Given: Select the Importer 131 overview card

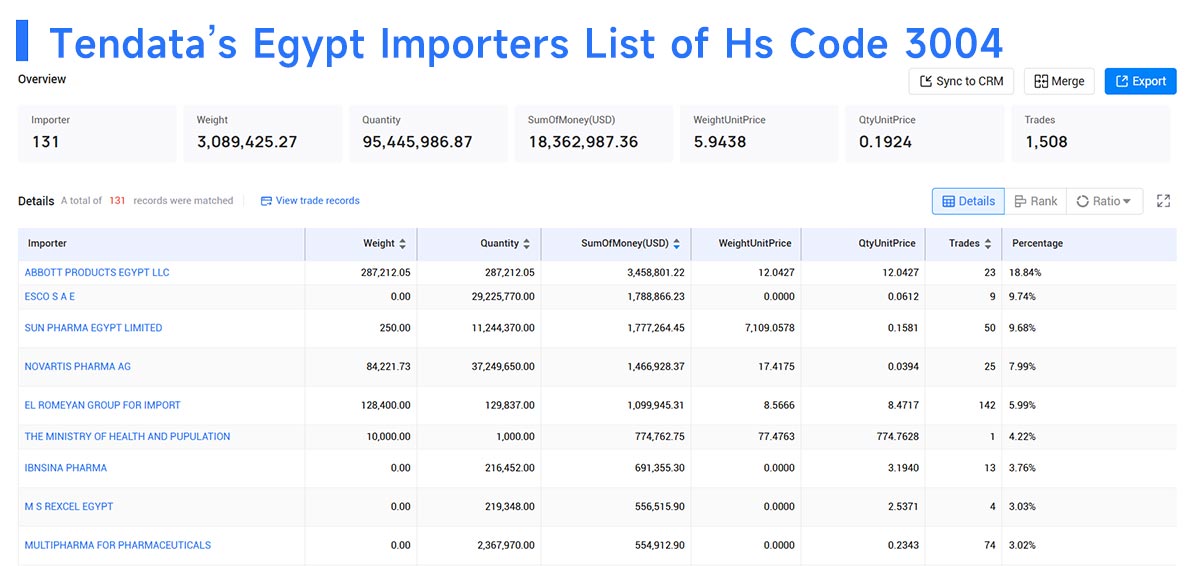Looking at the screenshot, I should [97, 134].
